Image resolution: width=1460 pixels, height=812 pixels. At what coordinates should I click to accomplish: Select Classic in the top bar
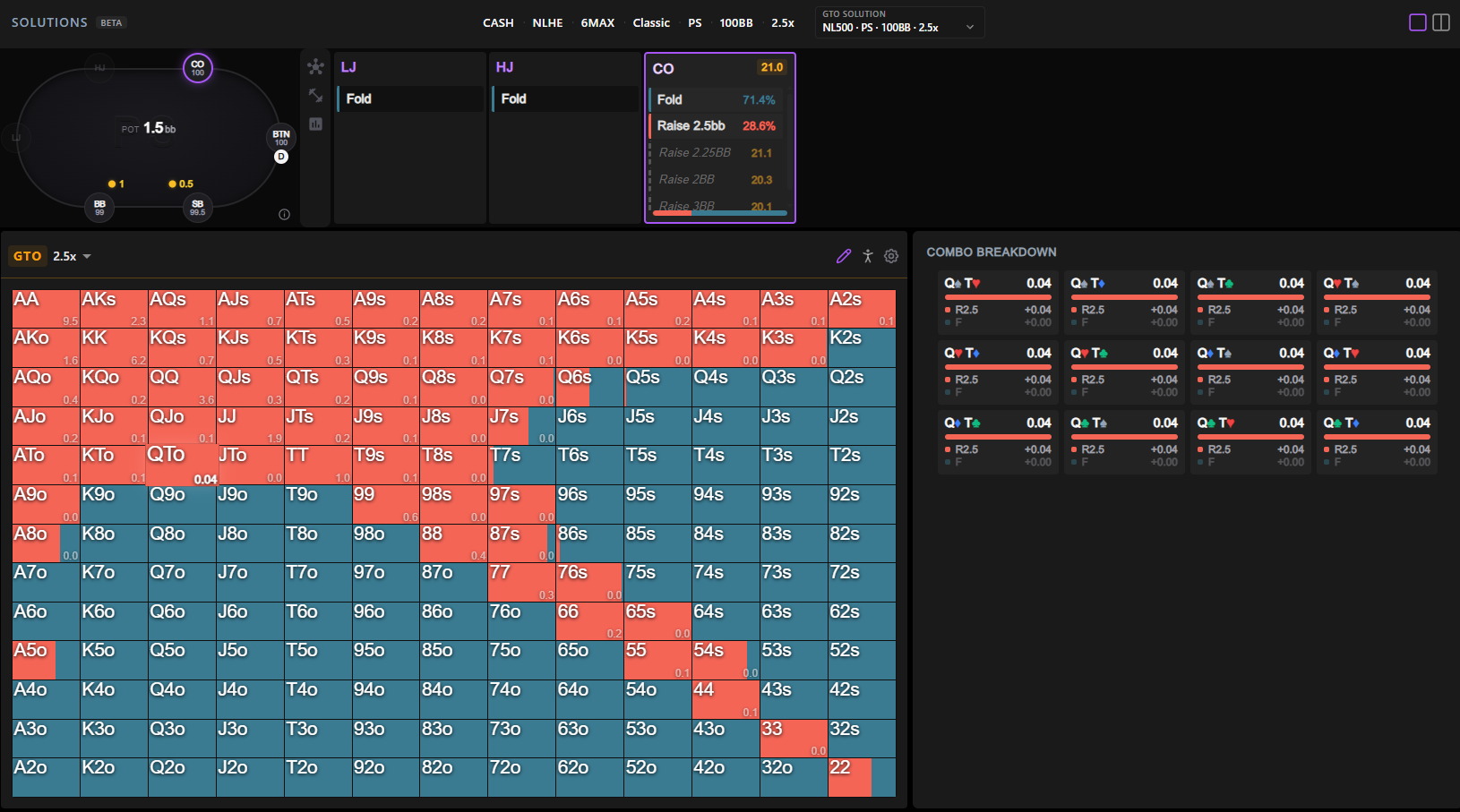click(x=651, y=23)
